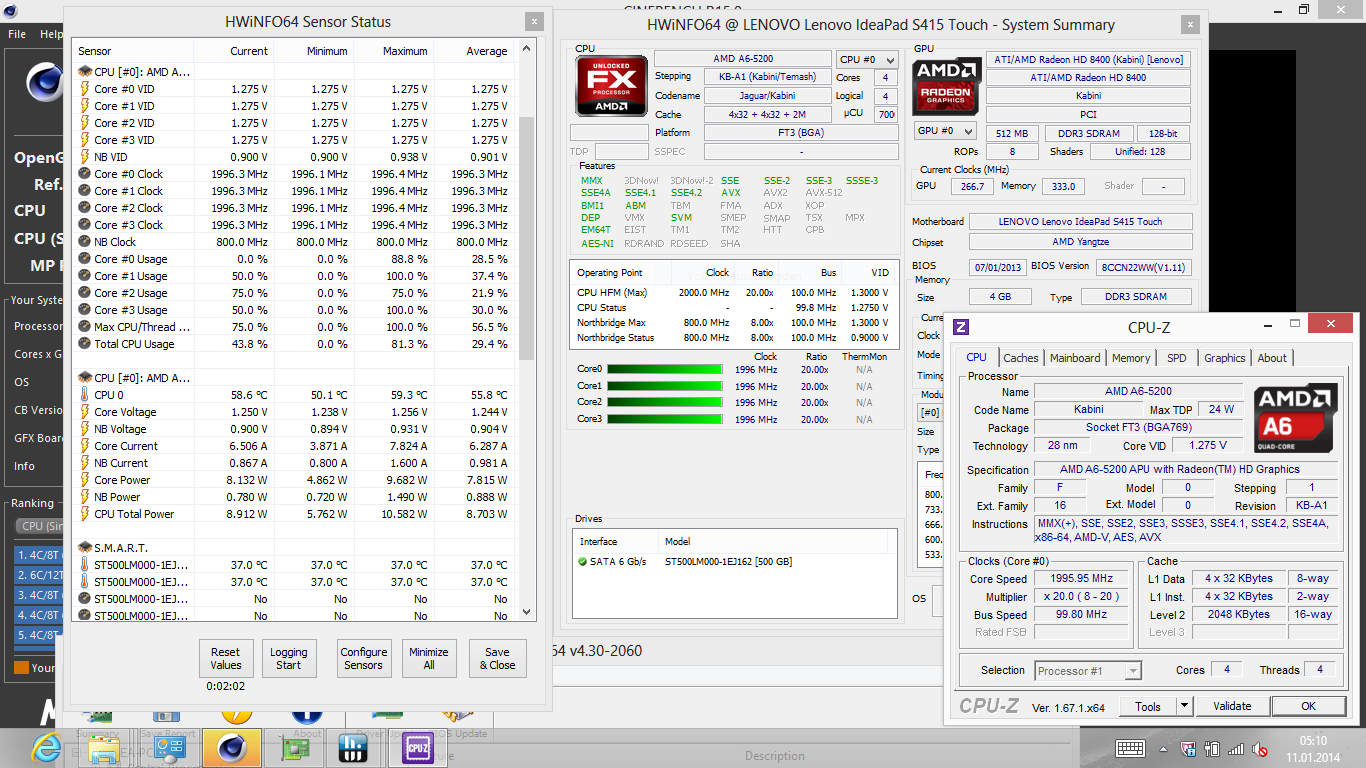Start logging with Logging Start button
Image resolution: width=1366 pixels, height=768 pixels.
click(x=289, y=658)
